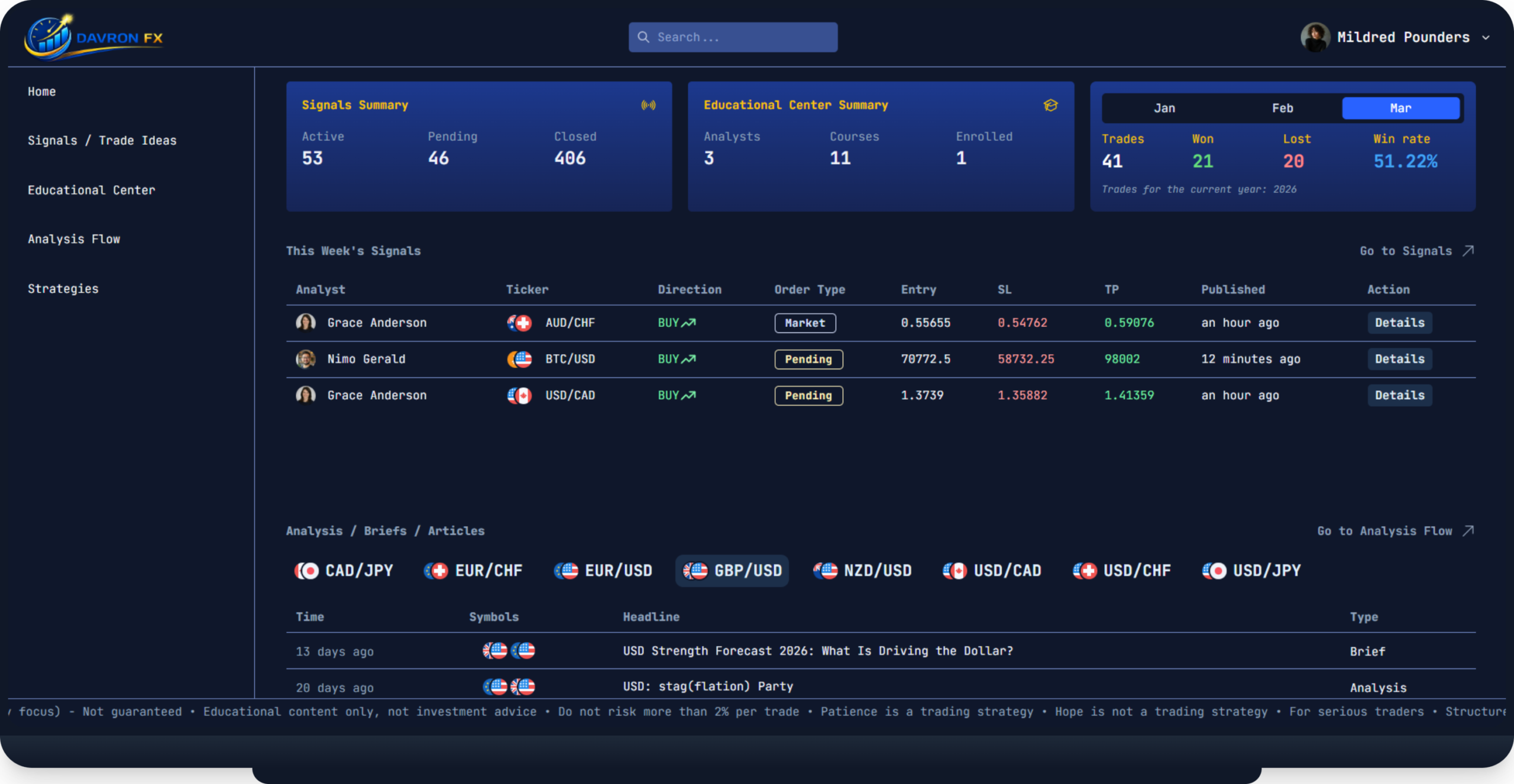This screenshot has height=784, width=1514.
Task: Expand the Mildred Pounders account menu
Action: point(1396,37)
